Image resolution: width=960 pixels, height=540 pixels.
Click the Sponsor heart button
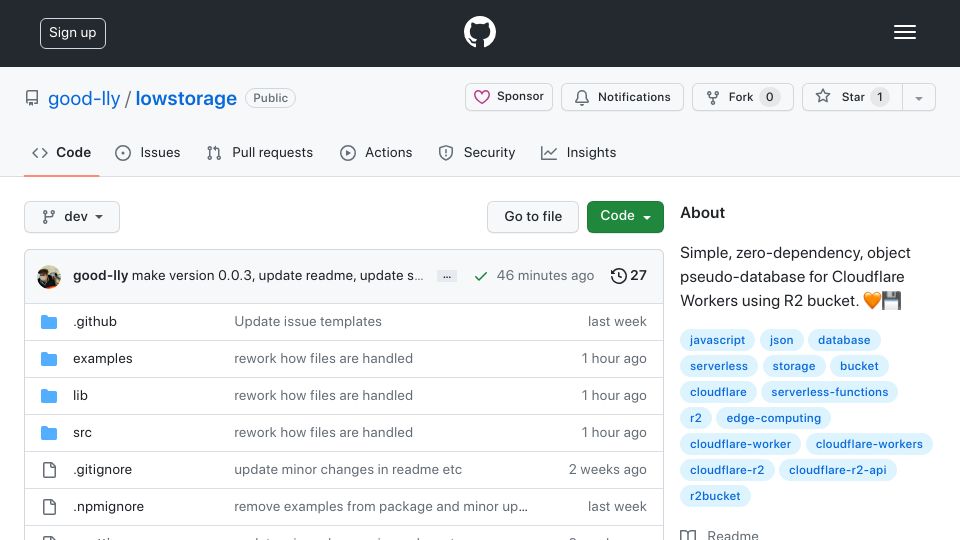(x=509, y=97)
